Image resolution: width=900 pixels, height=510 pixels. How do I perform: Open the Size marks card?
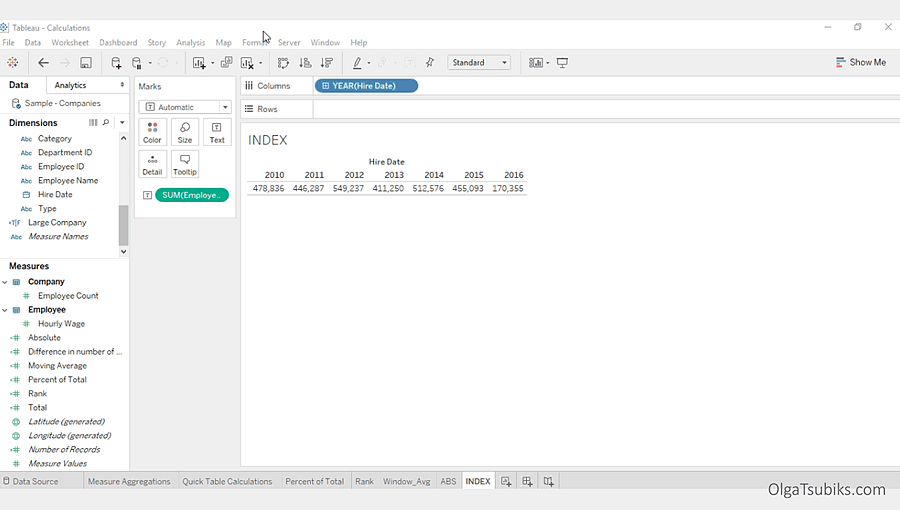click(x=185, y=133)
